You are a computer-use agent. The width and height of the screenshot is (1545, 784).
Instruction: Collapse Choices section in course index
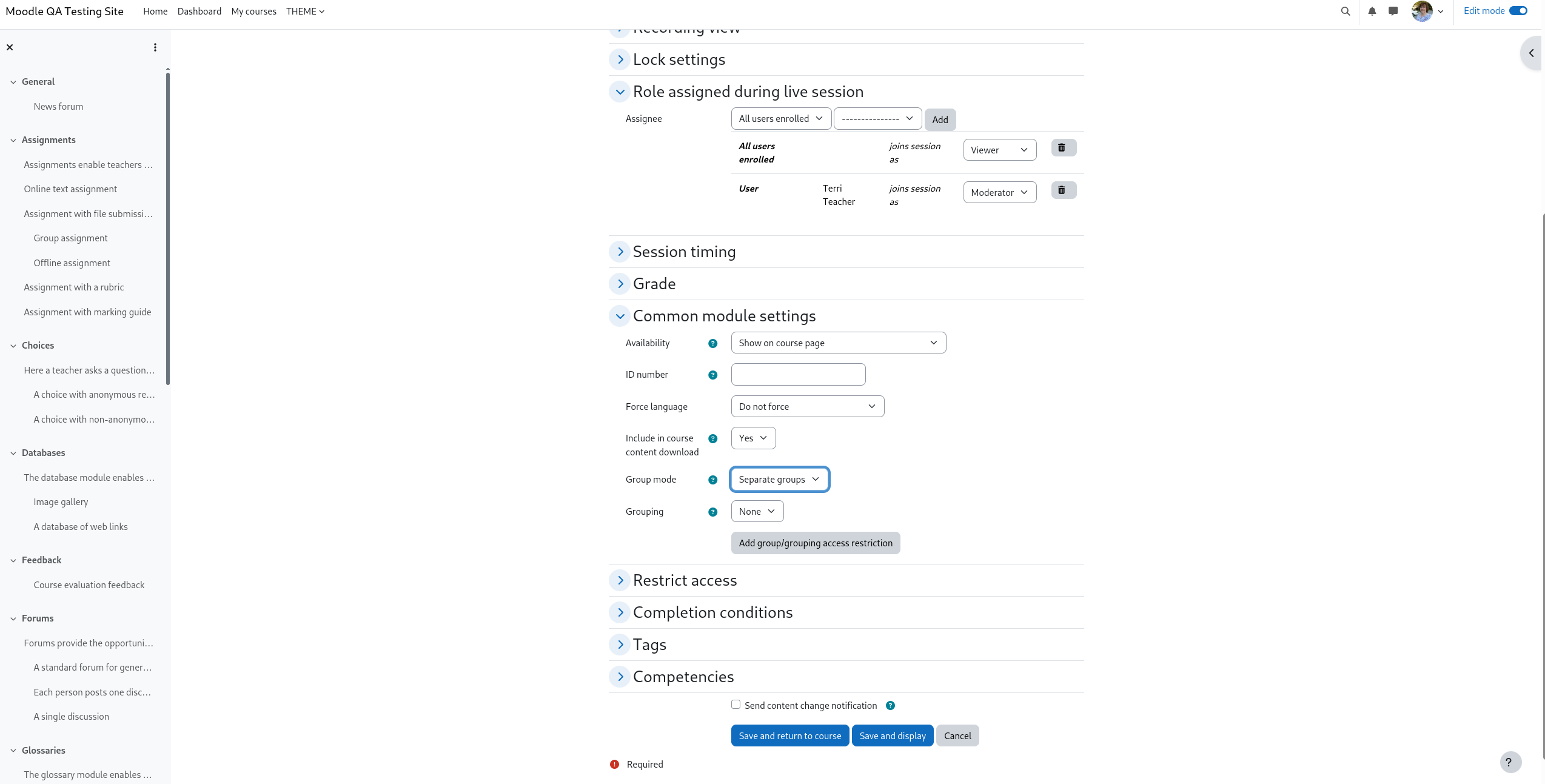point(13,346)
